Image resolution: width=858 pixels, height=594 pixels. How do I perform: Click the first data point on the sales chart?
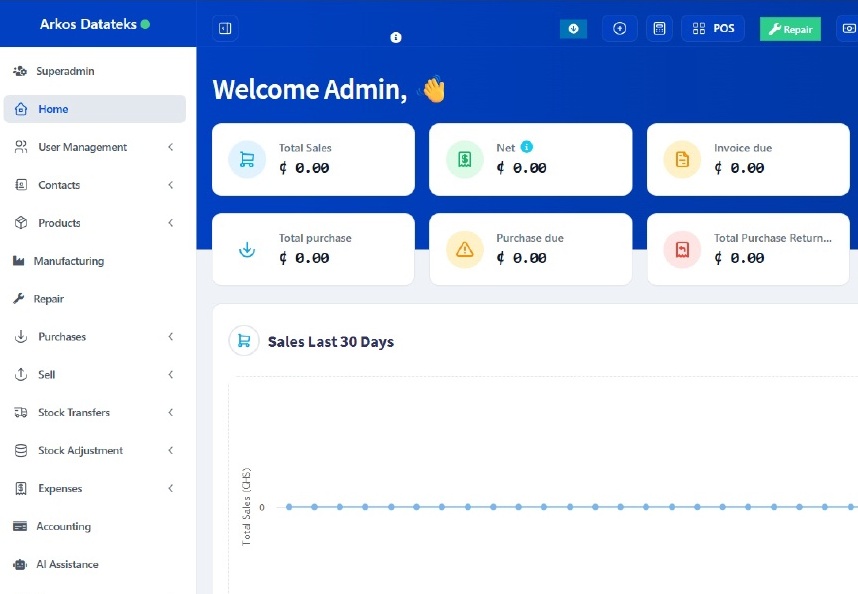(289, 507)
